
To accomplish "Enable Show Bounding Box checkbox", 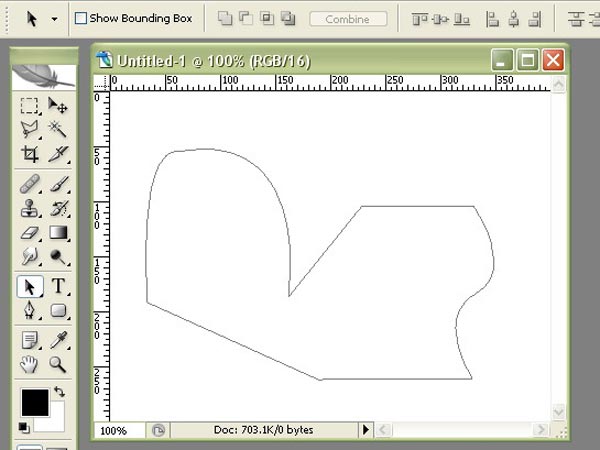I will pyautogui.click(x=81, y=18).
